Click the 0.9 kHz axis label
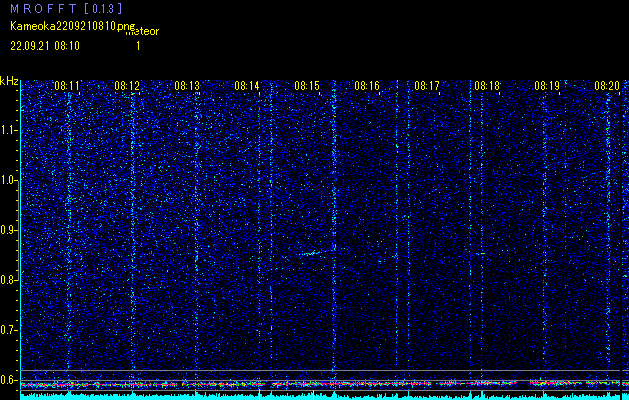 pyautogui.click(x=8, y=230)
